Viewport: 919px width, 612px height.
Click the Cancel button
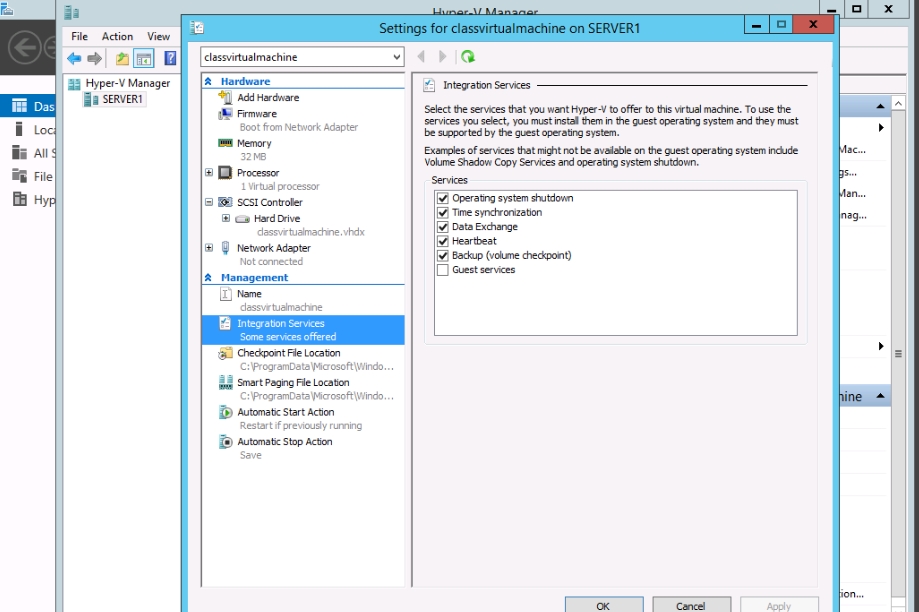pos(690,605)
